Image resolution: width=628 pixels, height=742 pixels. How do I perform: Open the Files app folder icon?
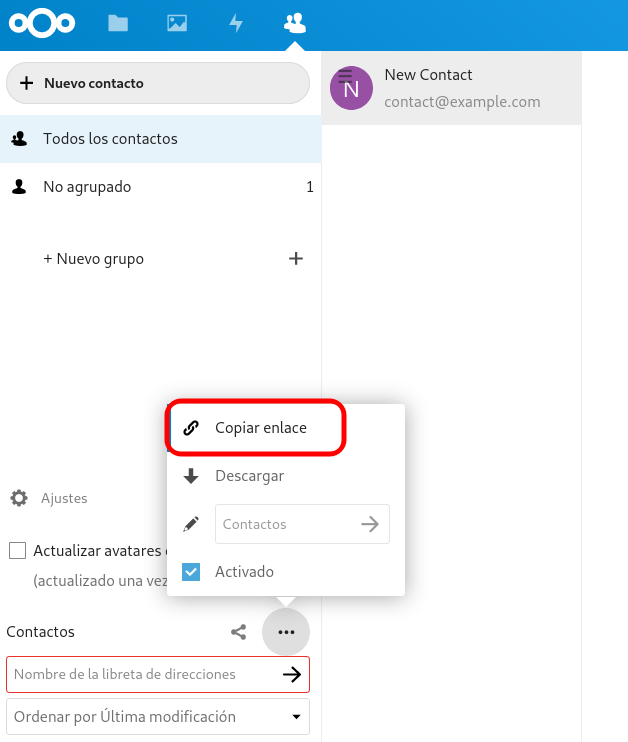click(x=118, y=23)
